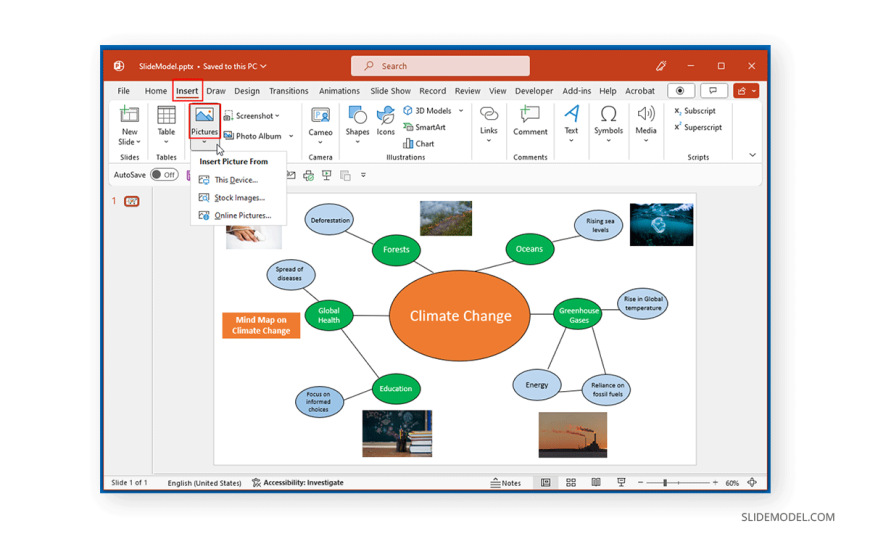The image size is (870, 539).
Task: Insert a SmartArt graphic
Action: pos(424,127)
